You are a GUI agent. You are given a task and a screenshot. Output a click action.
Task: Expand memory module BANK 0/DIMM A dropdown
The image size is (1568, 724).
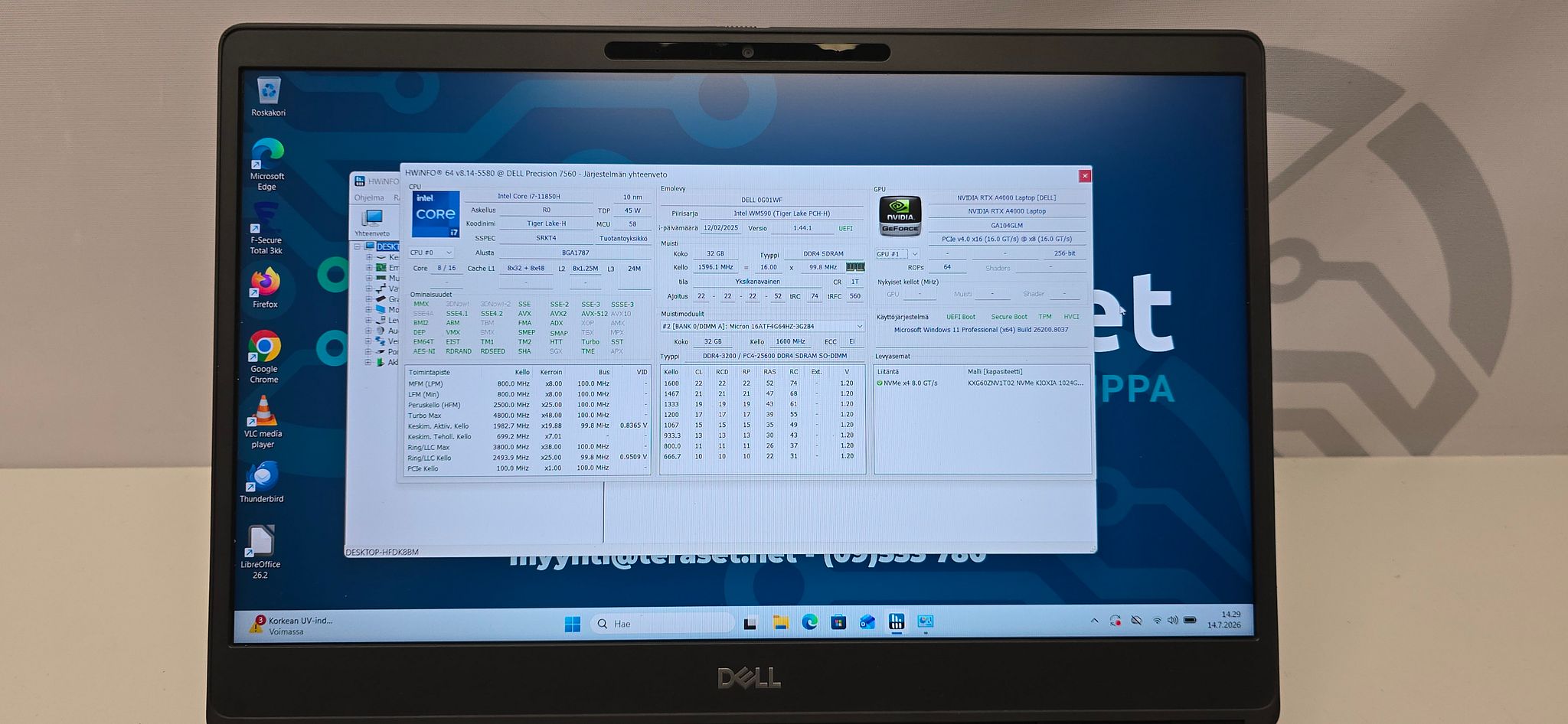coord(762,326)
